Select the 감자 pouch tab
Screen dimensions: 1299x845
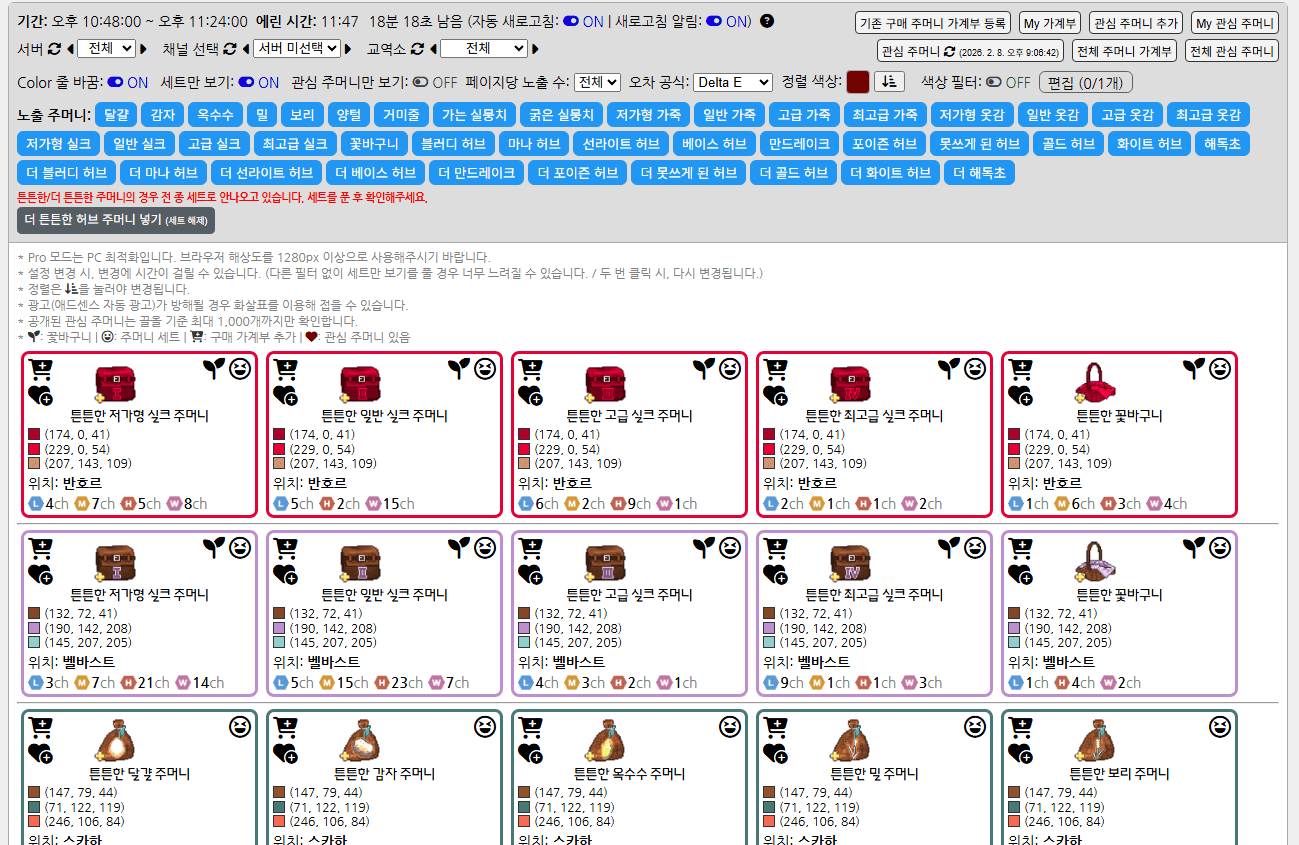pos(162,114)
